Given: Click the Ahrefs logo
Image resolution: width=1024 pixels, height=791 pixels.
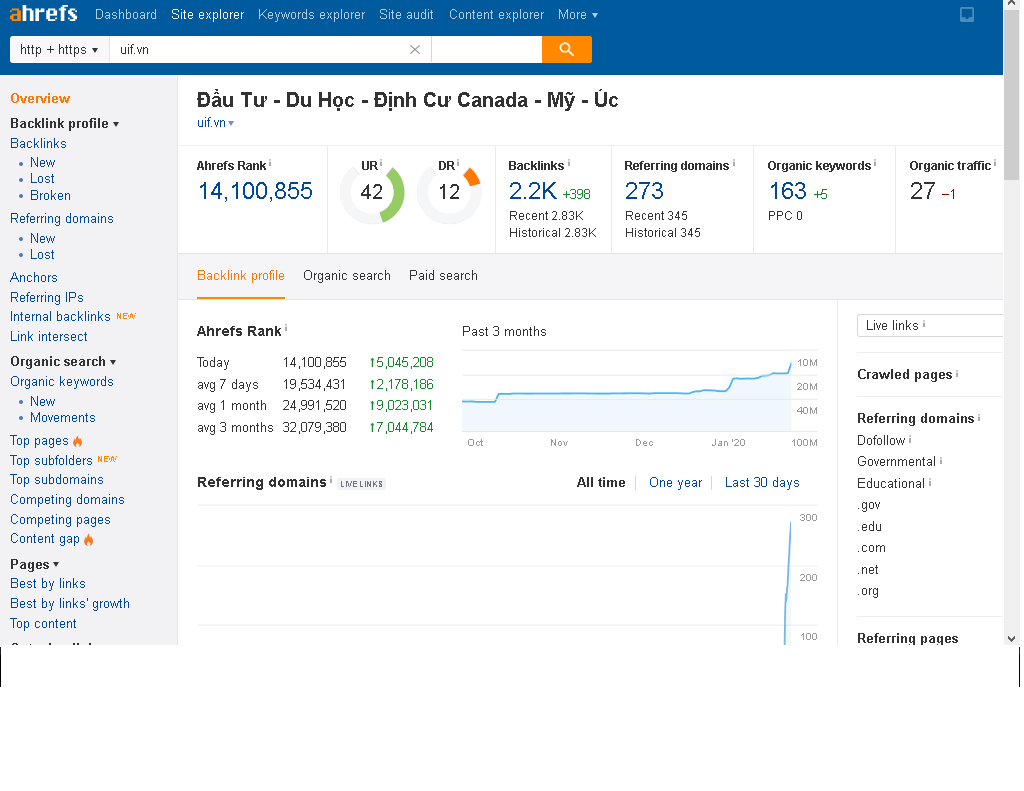Looking at the screenshot, I should 43,14.
